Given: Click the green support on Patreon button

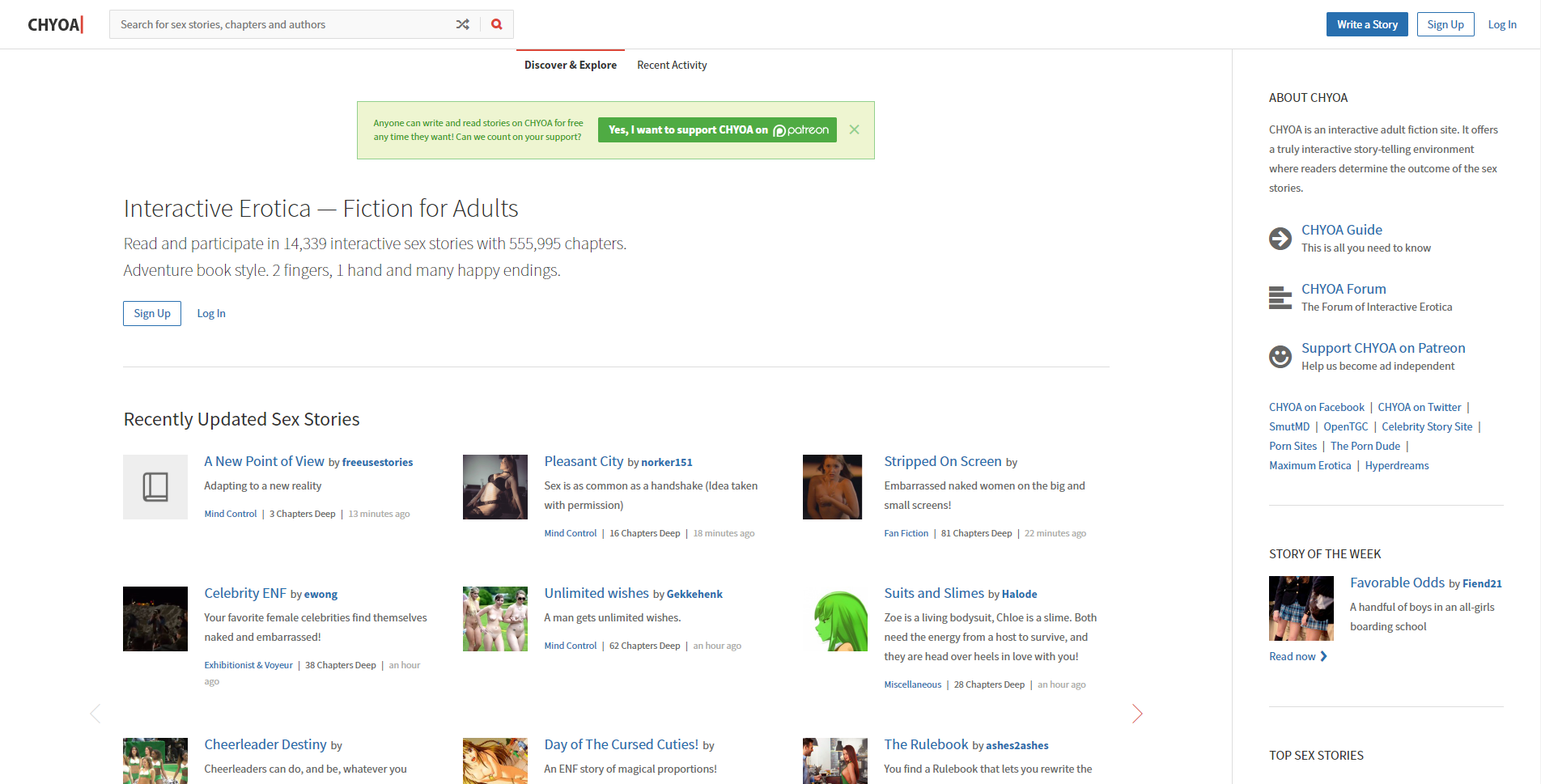Looking at the screenshot, I should pos(718,130).
